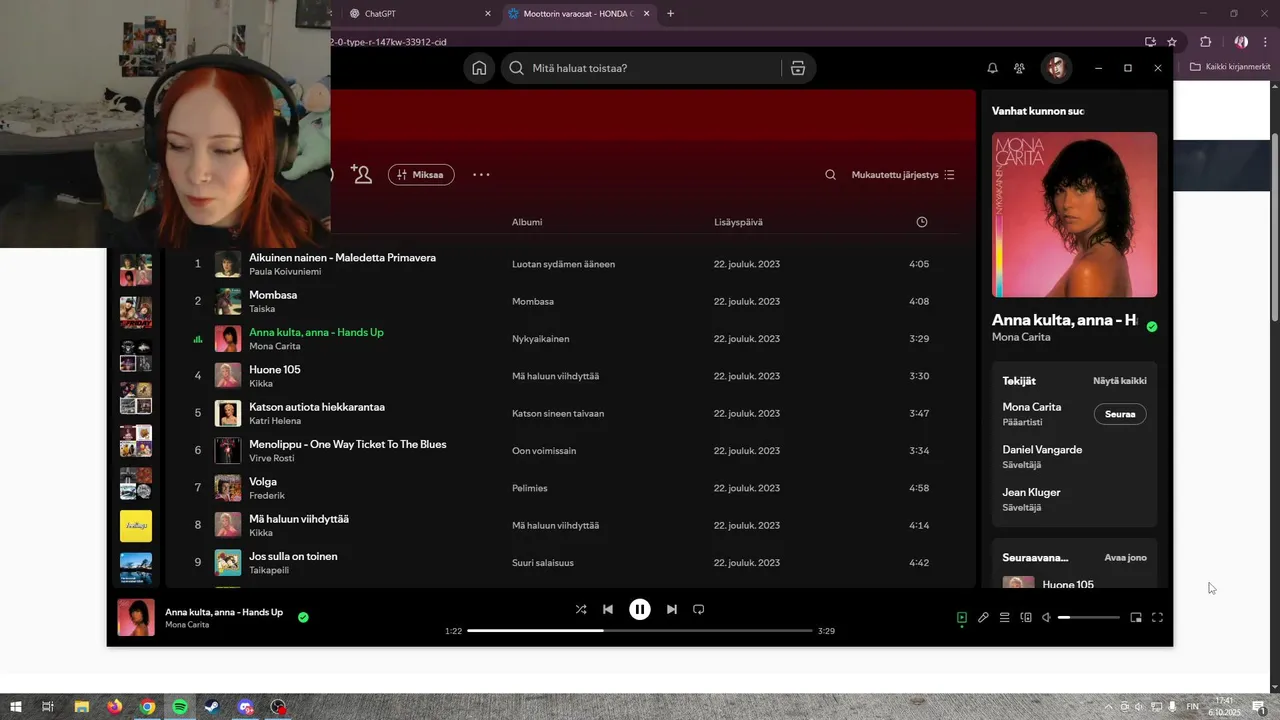1280x720 pixels.
Task: Open Chrome extensions puzzle icon
Action: [1205, 42]
